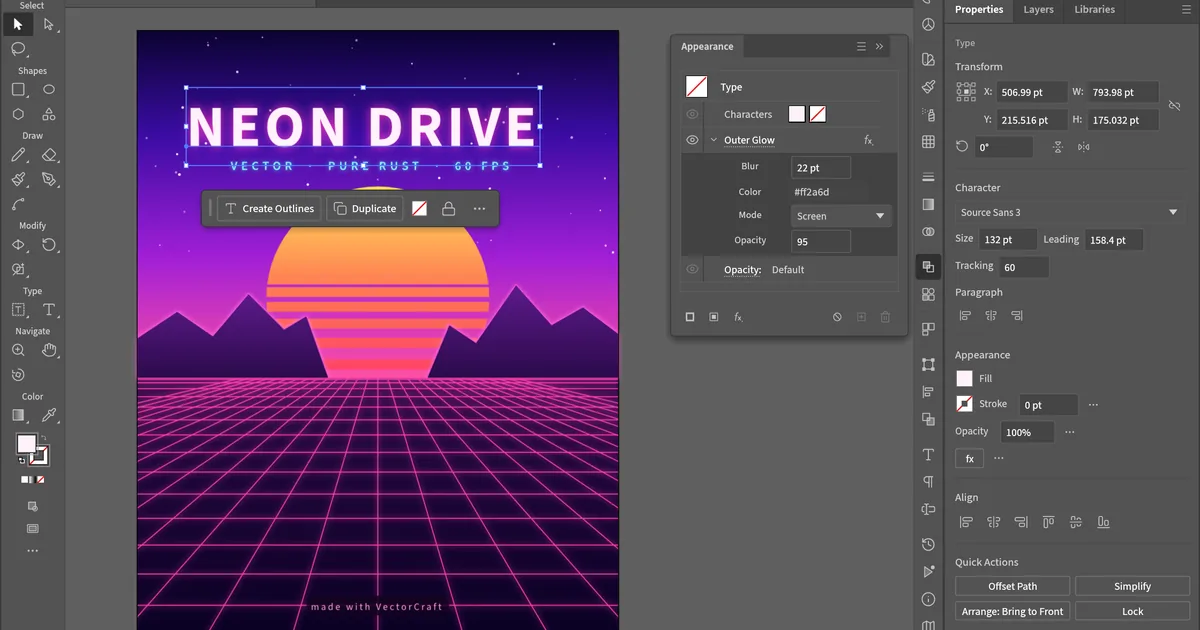Select the Area Type tool
Image resolution: width=1200 pixels, height=630 pixels.
pos(18,310)
